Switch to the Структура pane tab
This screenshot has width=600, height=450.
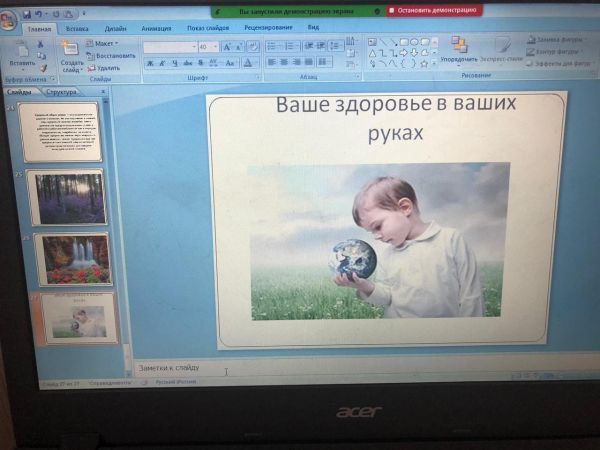(61, 92)
